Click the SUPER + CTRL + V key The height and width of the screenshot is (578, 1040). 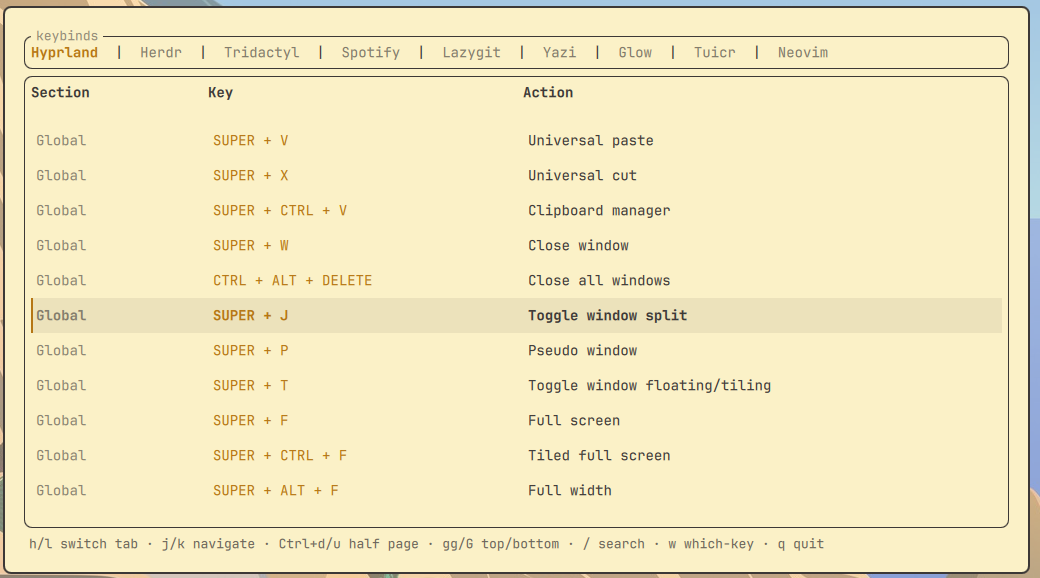[x=280, y=210]
